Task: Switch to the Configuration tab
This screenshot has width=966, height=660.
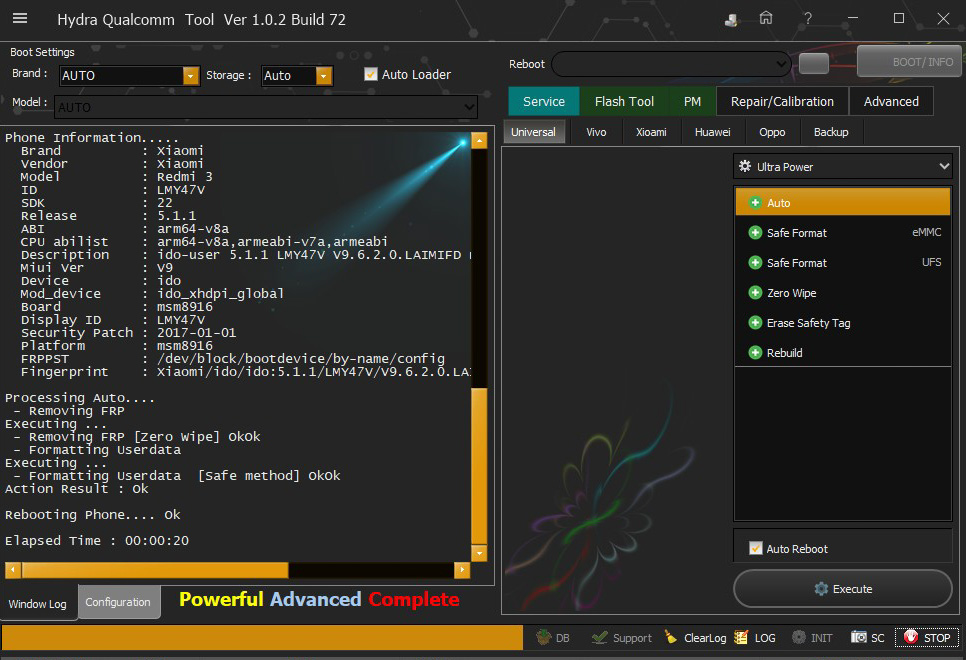Action: coord(118,602)
